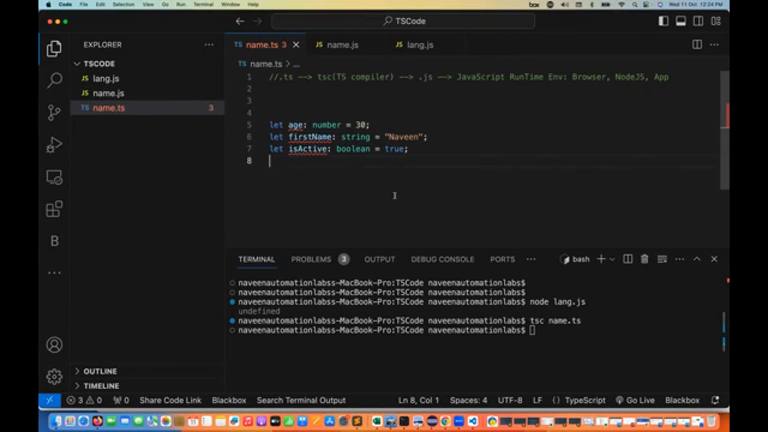Change end of line sequence LF
The width and height of the screenshot is (768, 432).
click(x=537, y=400)
